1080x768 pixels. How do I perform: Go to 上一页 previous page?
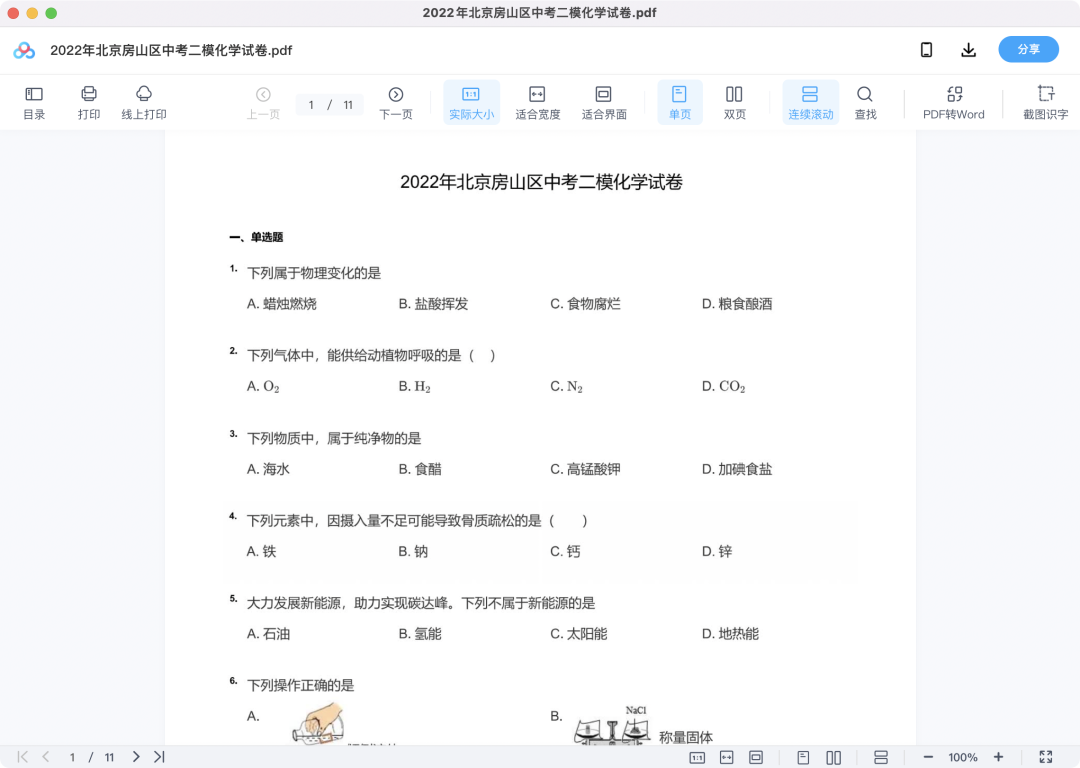pyautogui.click(x=263, y=102)
